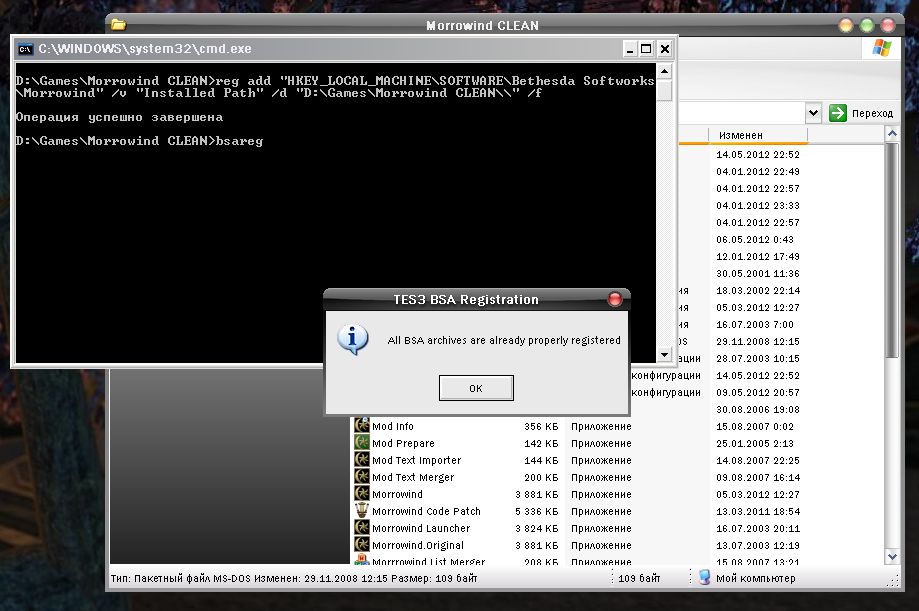The height and width of the screenshot is (611, 919).
Task: Click the Morrowind.Original file icon
Action: (362, 545)
